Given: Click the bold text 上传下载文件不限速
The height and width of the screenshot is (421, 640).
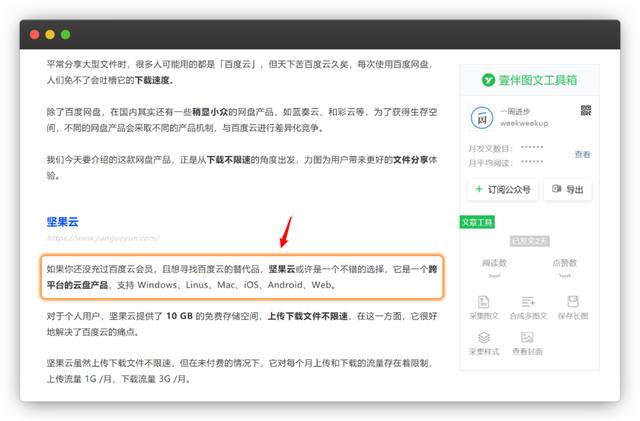Looking at the screenshot, I should coord(308,316).
